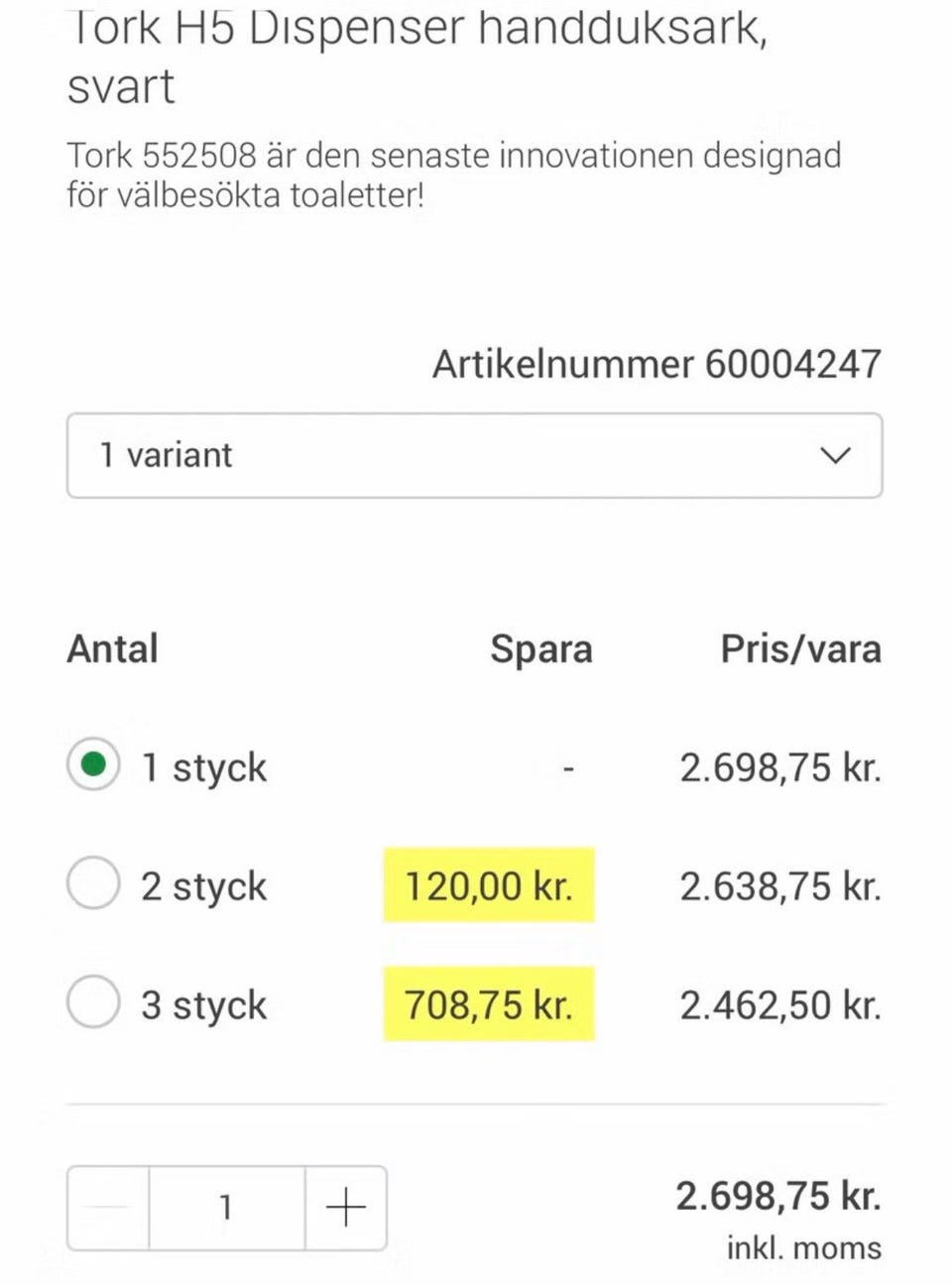The image size is (952, 1285).
Task: Click the "2 styck" option label
Action: (x=204, y=885)
